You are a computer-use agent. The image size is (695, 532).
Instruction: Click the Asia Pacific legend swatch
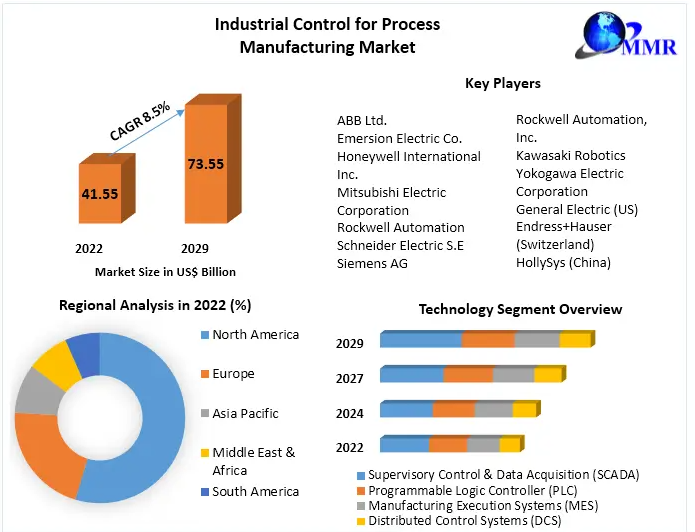click(x=205, y=414)
